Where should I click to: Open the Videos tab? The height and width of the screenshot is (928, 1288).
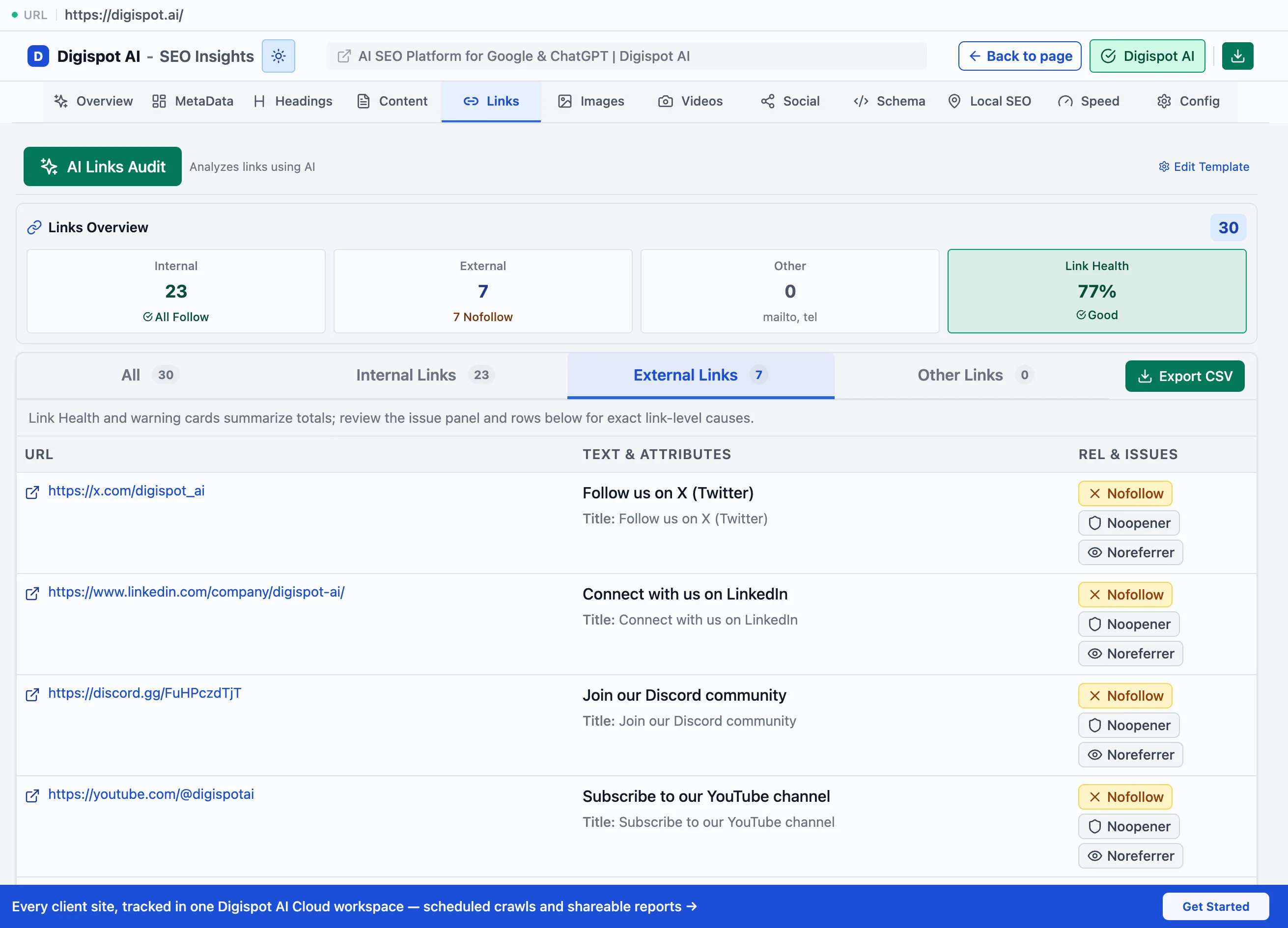[690, 101]
